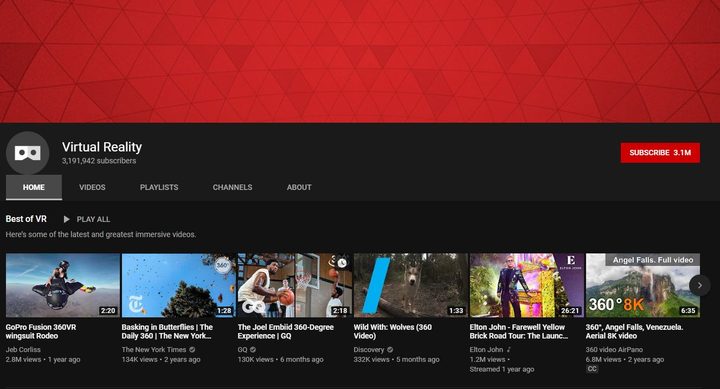720x389 pixels.
Task: Switch to the Playlists tab
Action: coord(159,187)
